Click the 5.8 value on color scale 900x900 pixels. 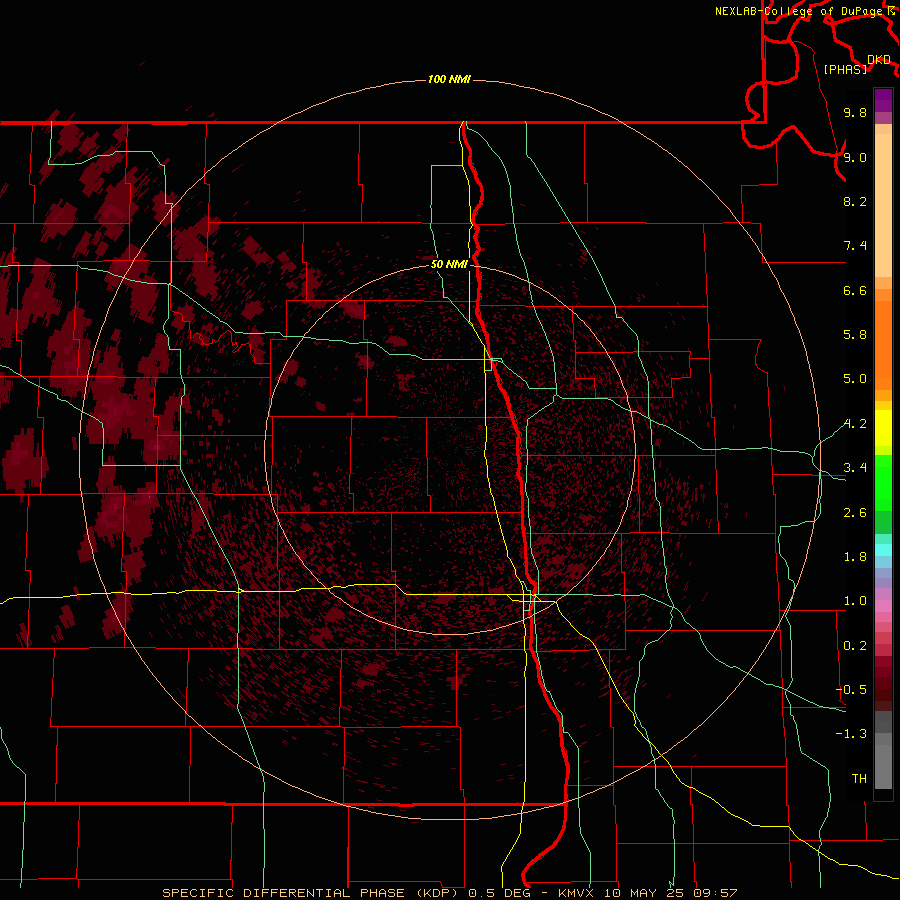[855, 335]
